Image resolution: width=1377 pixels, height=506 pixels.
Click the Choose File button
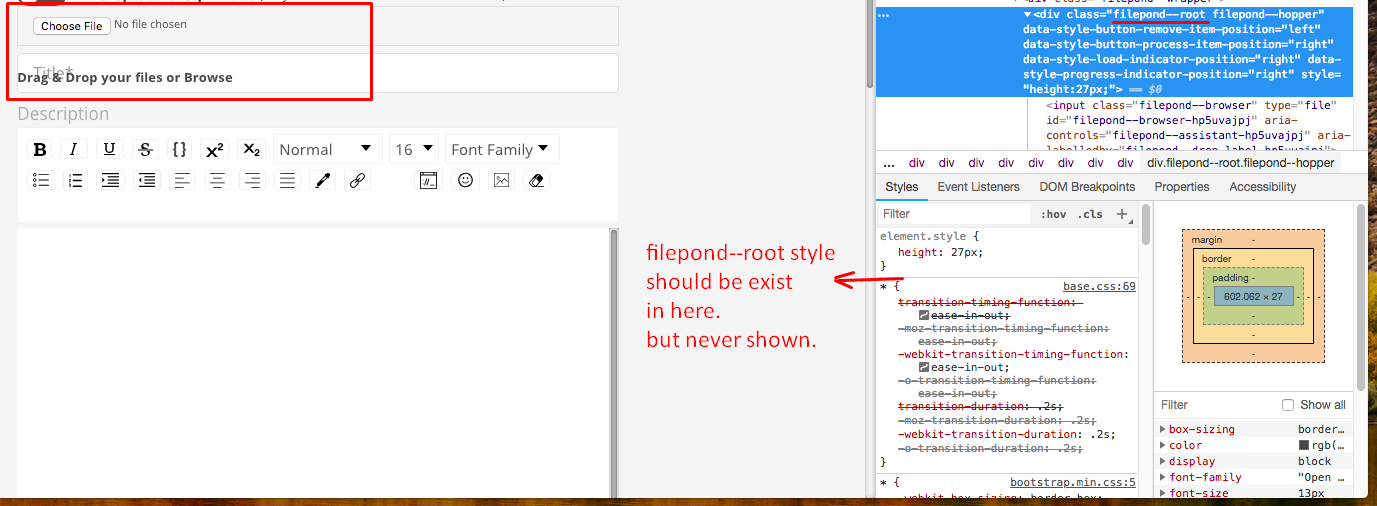[x=72, y=26]
